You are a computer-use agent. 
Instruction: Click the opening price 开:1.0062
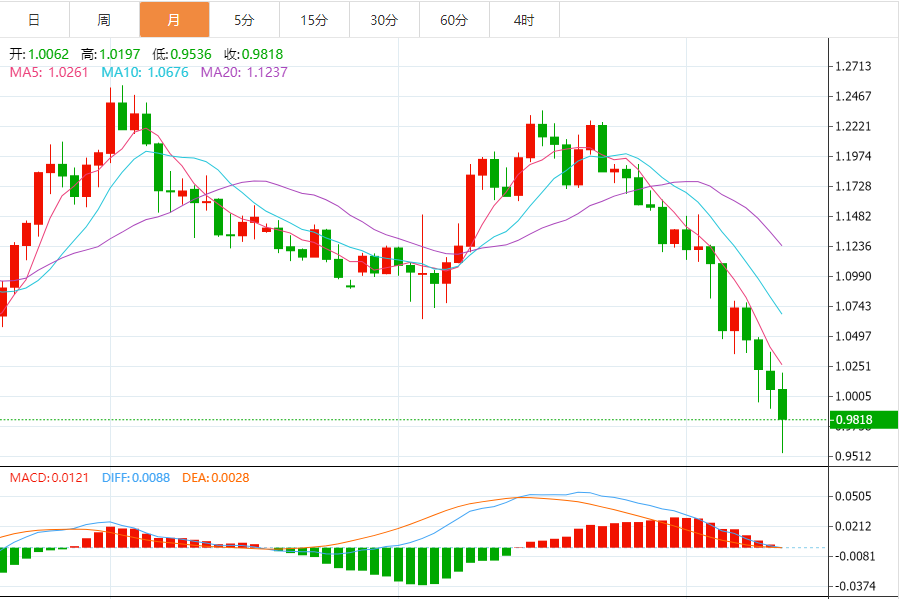pos(39,55)
